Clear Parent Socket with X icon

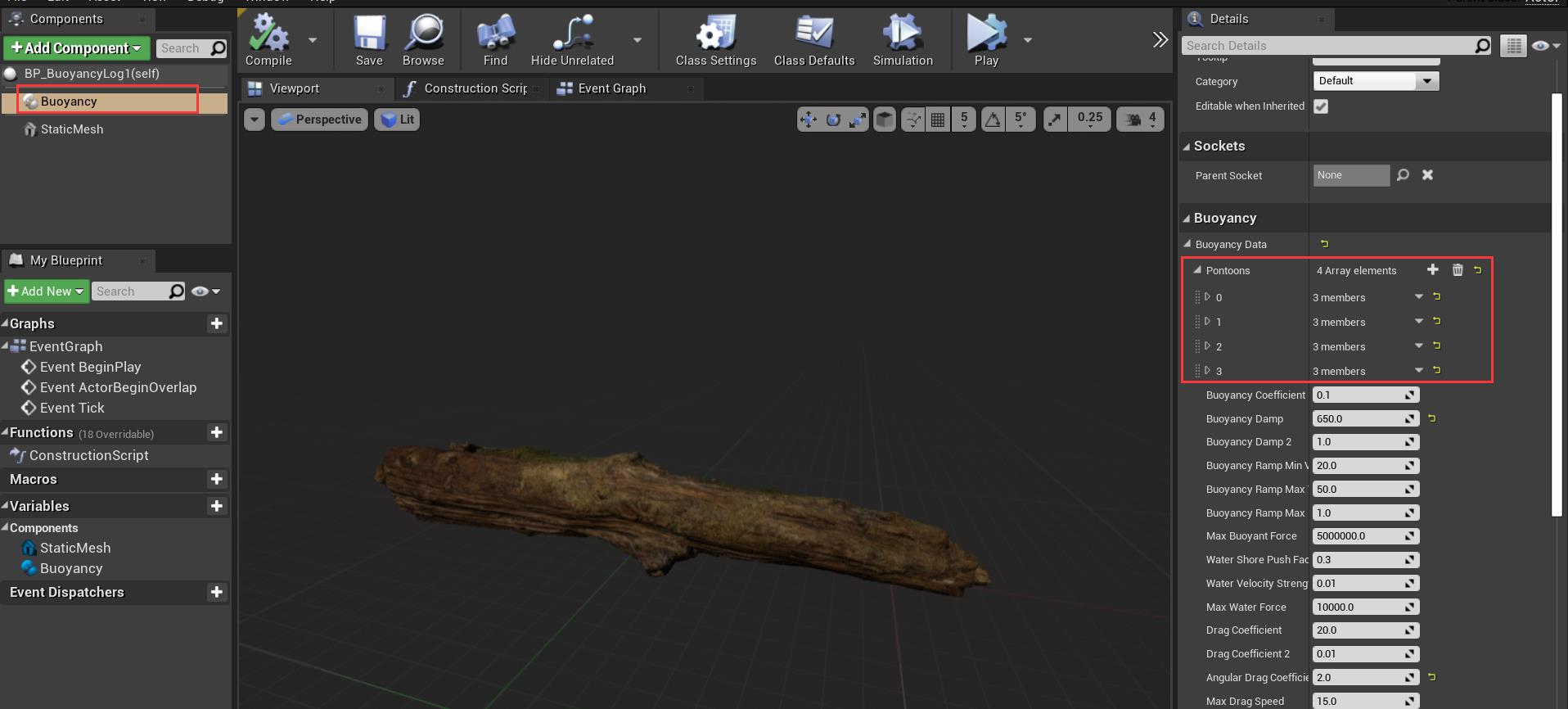[1427, 175]
